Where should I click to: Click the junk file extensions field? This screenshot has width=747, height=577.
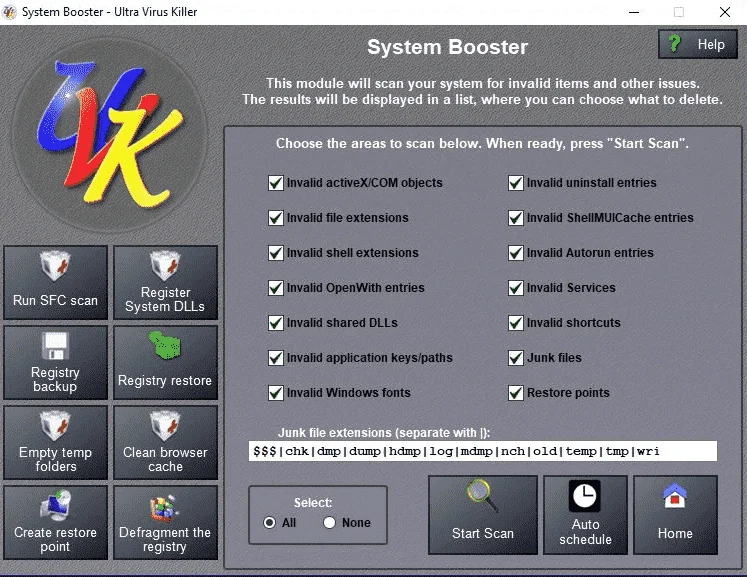click(483, 451)
